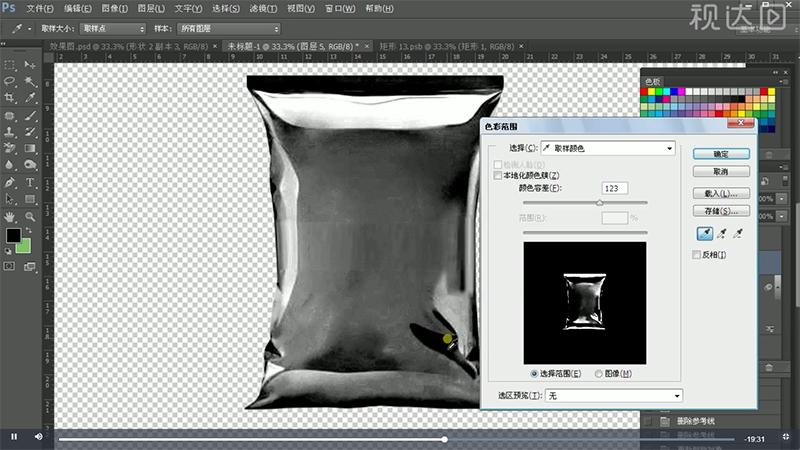Choose the Subtract from Sample eyedropper
Screen dimensions: 800x450
738,234
